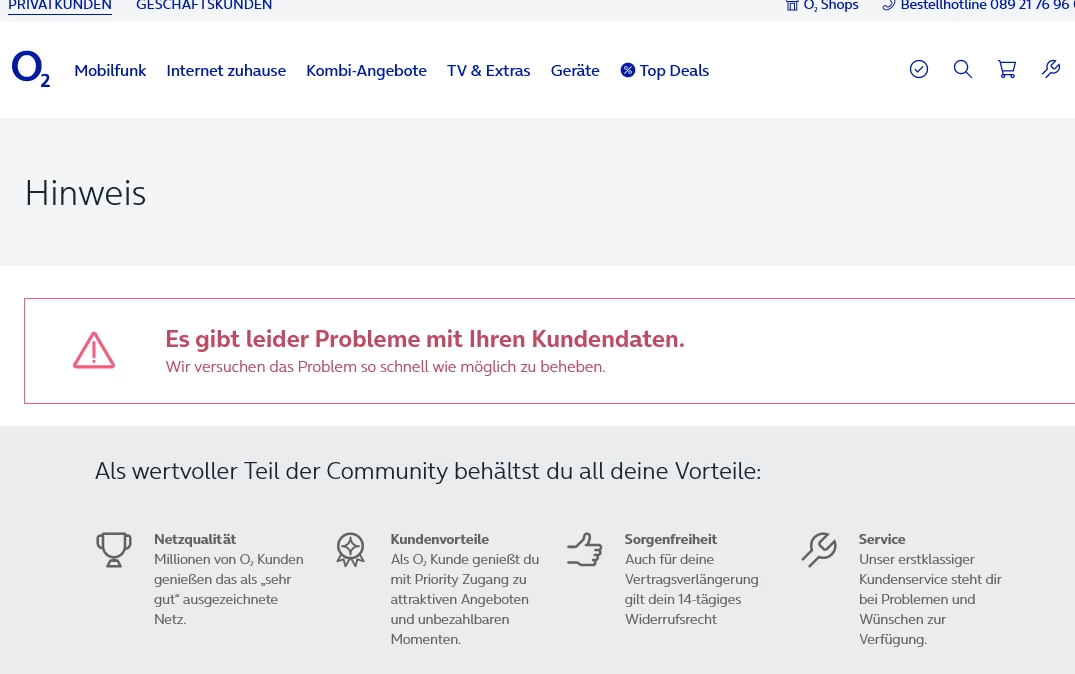
Task: Click the Netzqualität heading text
Action: [195, 539]
